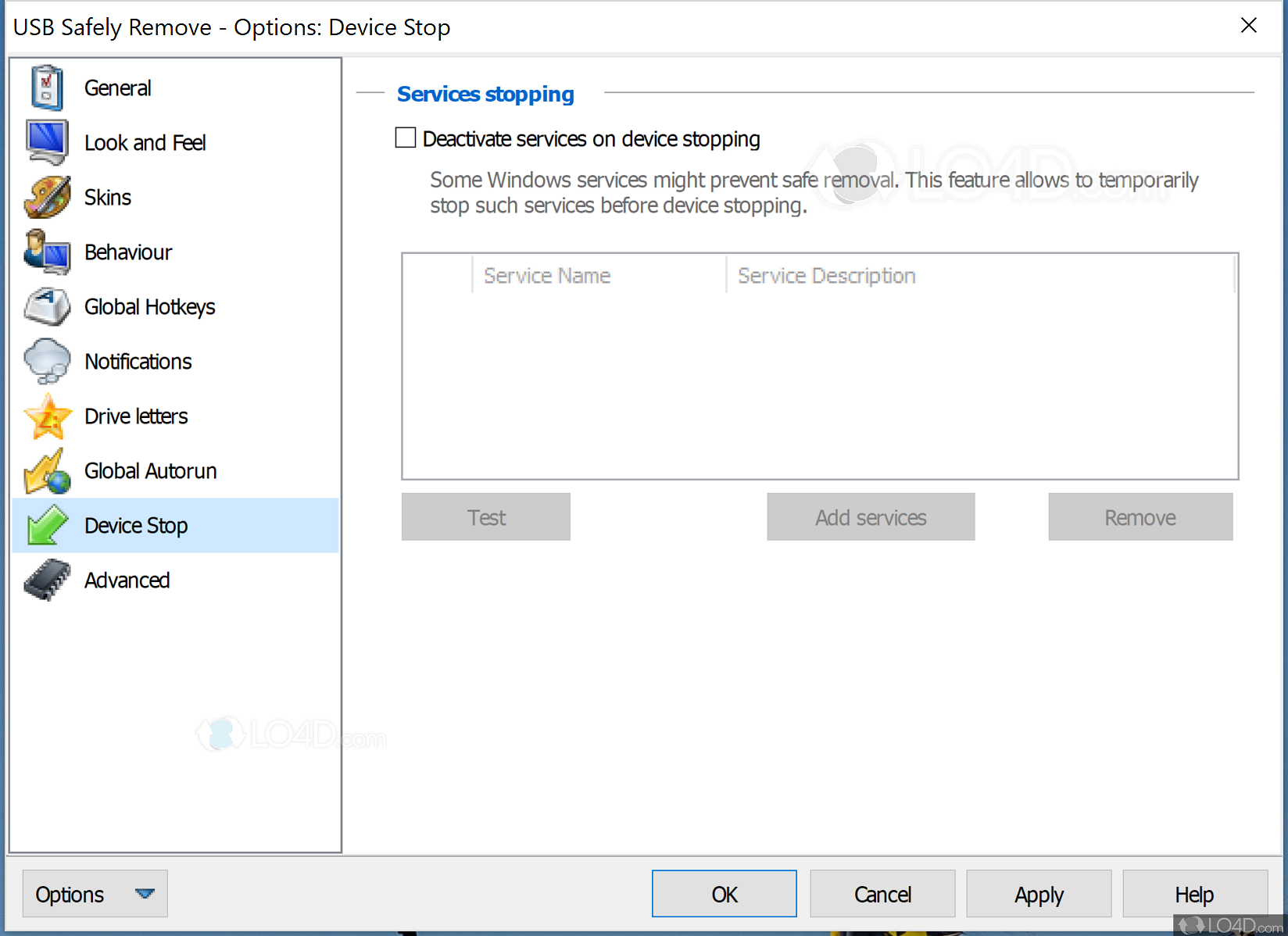Viewport: 1288px width, 936px height.
Task: Click the Skins palette icon
Action: (x=47, y=197)
